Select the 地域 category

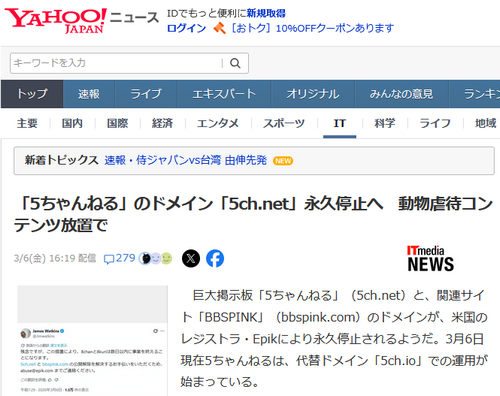[486, 123]
